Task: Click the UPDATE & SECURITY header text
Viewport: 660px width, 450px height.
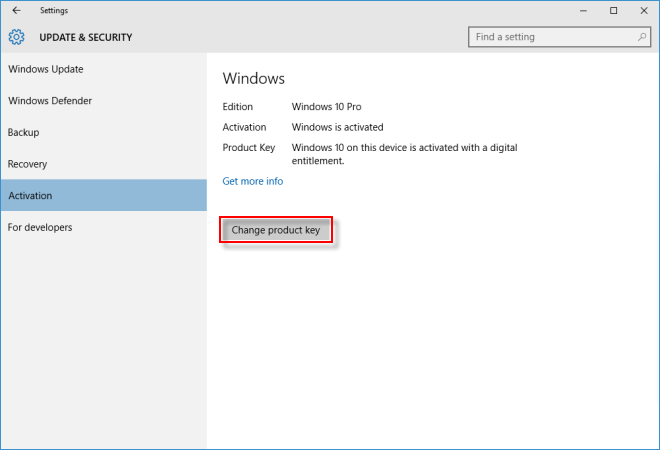Action: pyautogui.click(x=86, y=38)
